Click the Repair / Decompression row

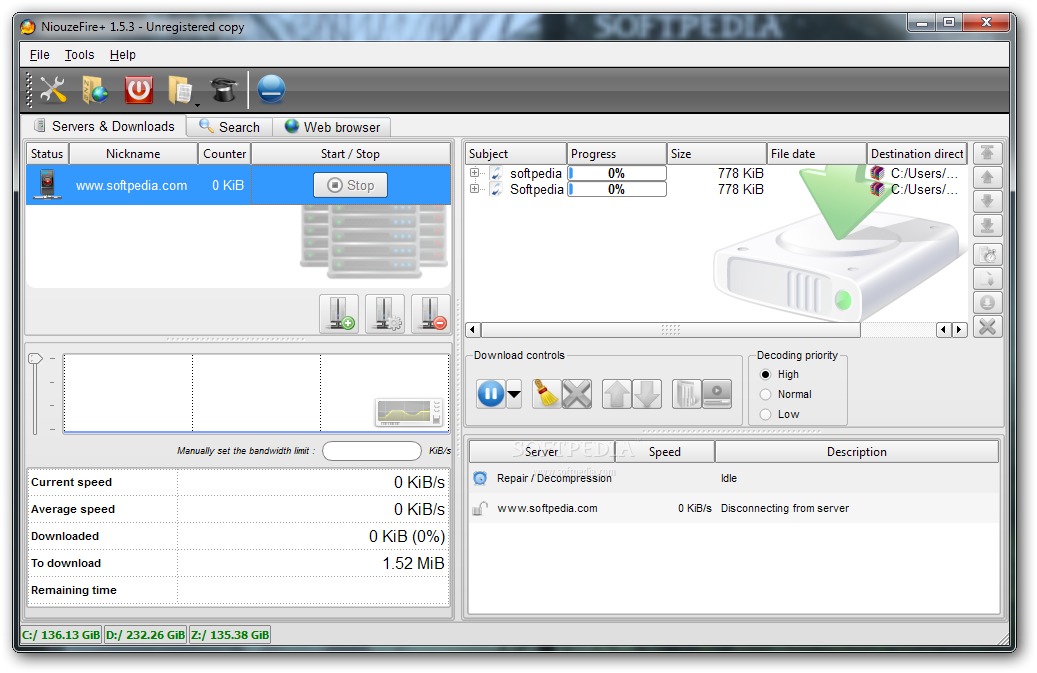click(x=734, y=478)
